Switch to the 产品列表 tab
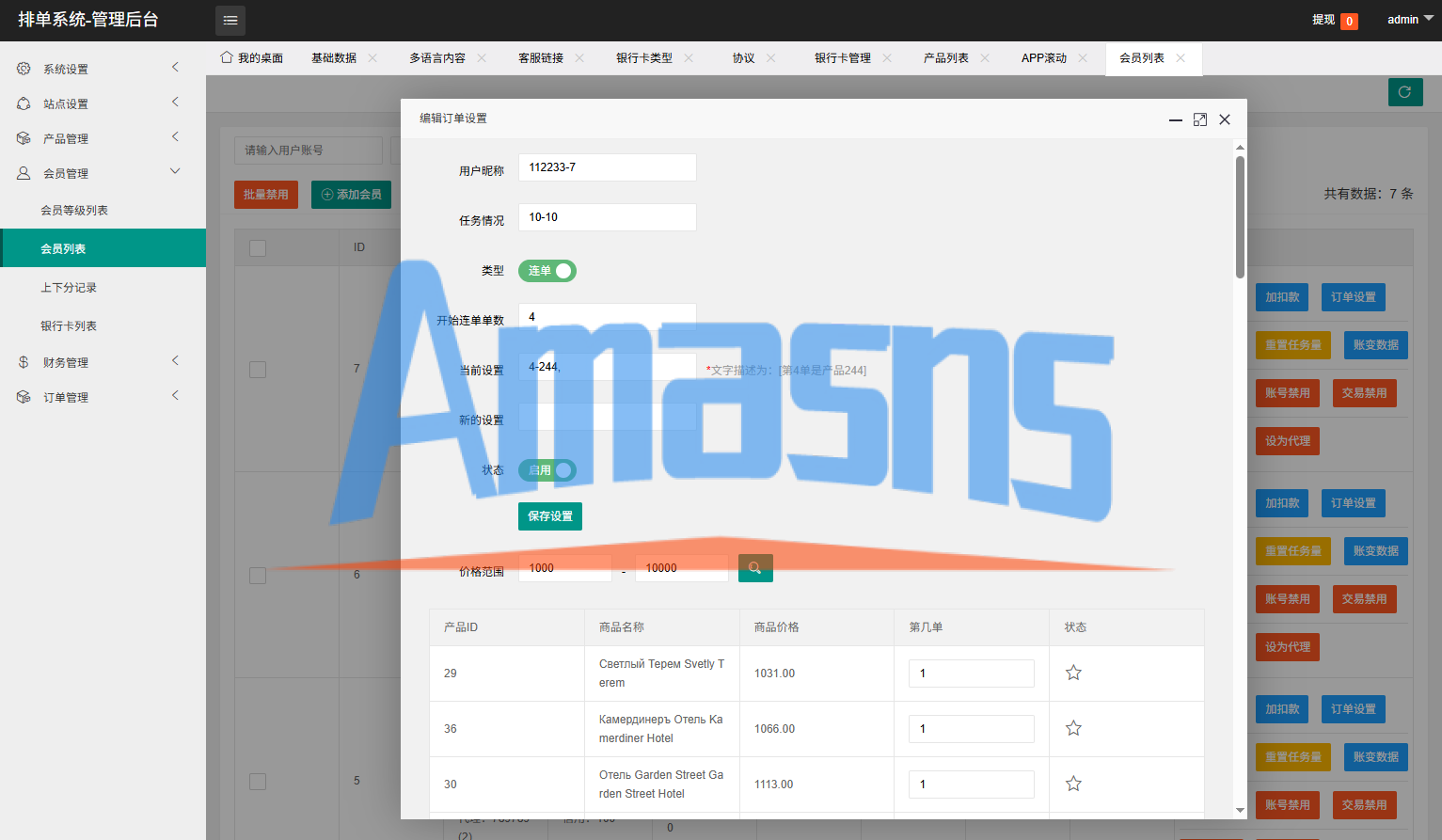Image resolution: width=1442 pixels, height=840 pixels. (x=946, y=58)
